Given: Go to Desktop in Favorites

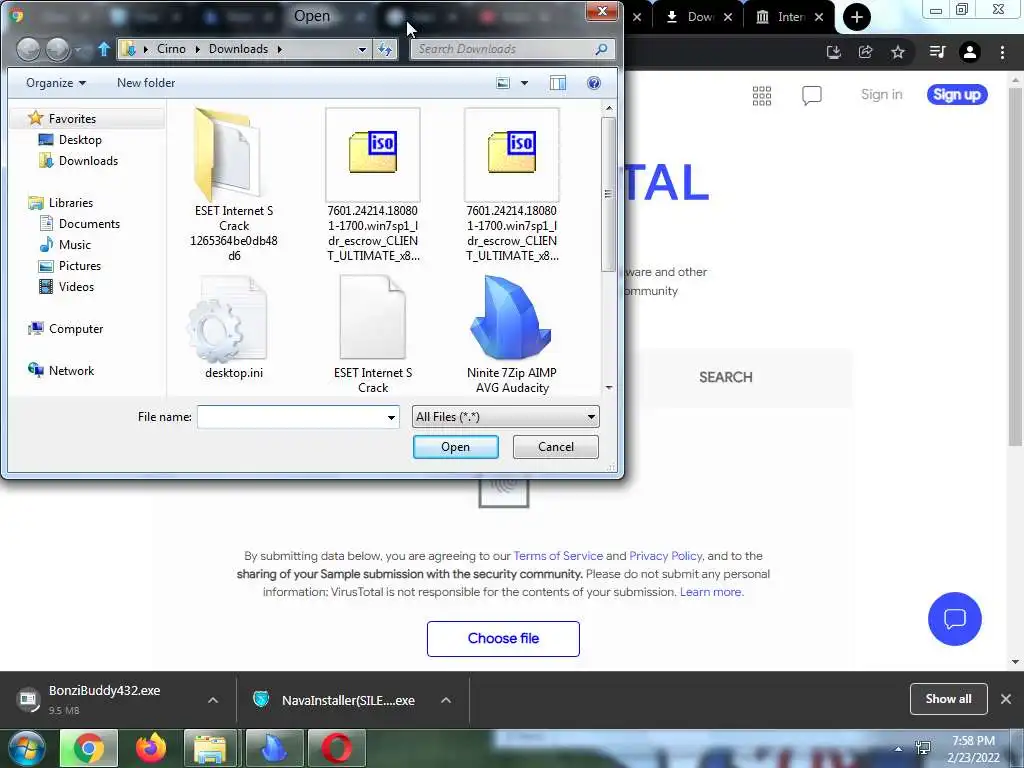Looking at the screenshot, I should (x=80, y=140).
